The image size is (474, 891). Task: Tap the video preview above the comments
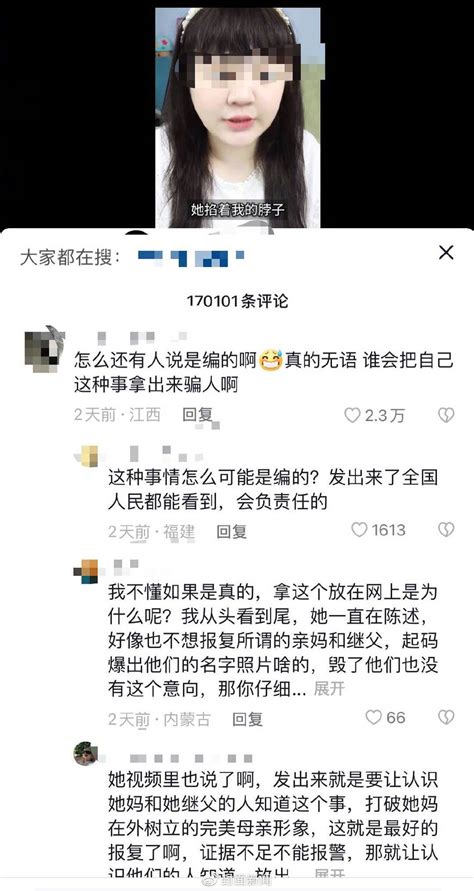click(x=238, y=118)
